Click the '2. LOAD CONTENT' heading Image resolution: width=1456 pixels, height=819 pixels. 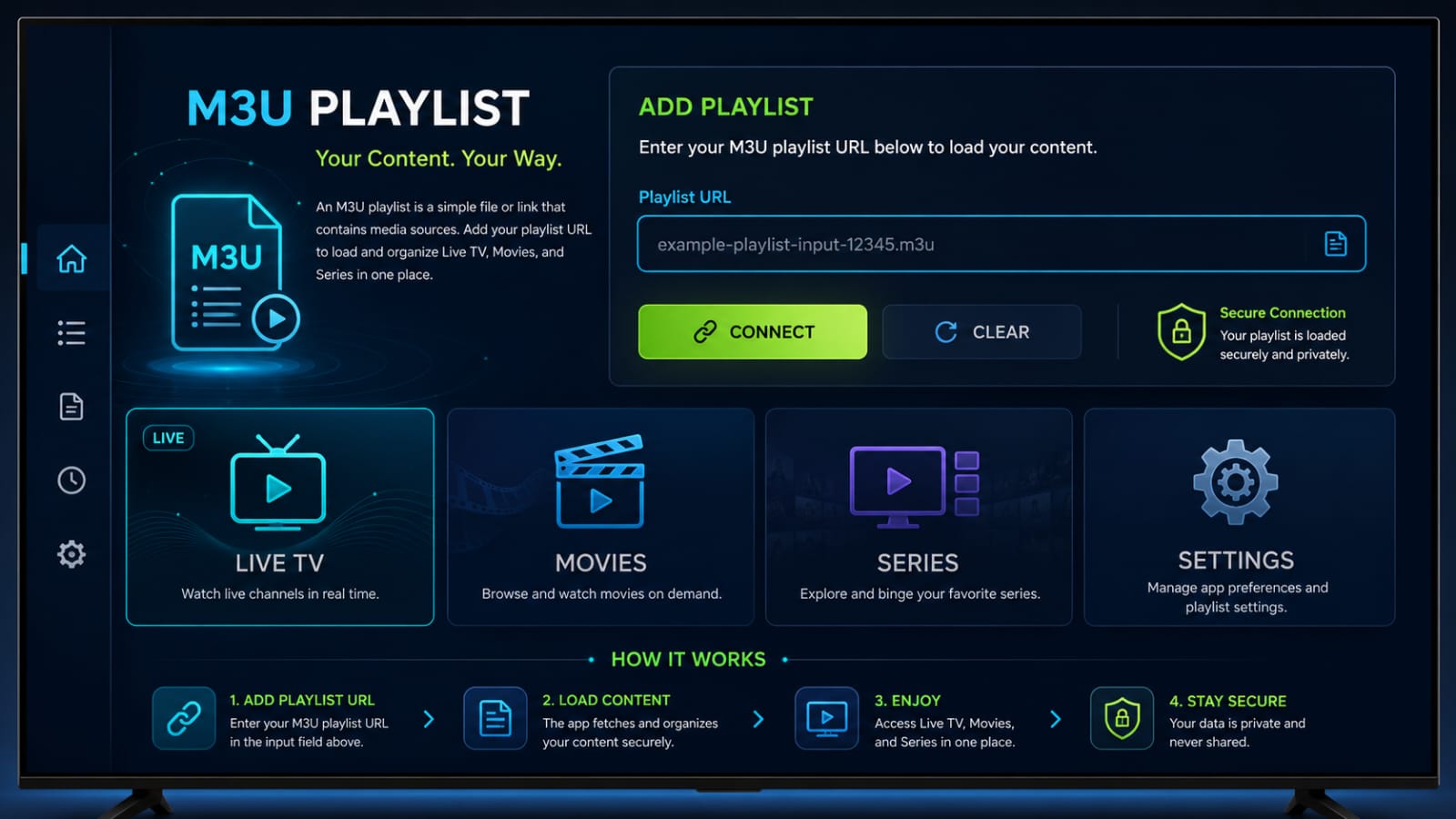pyautogui.click(x=606, y=700)
